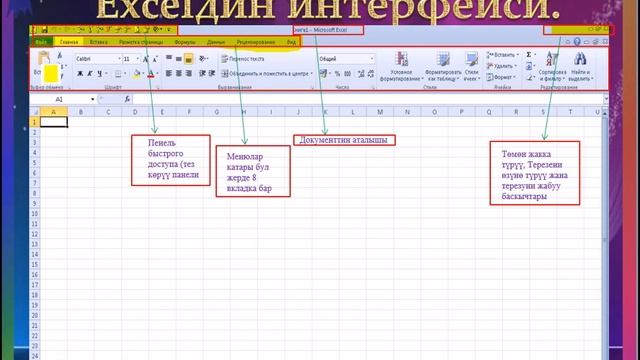Click the red font color A icon
Image resolution: width=640 pixels, height=360 pixels.
151,73
